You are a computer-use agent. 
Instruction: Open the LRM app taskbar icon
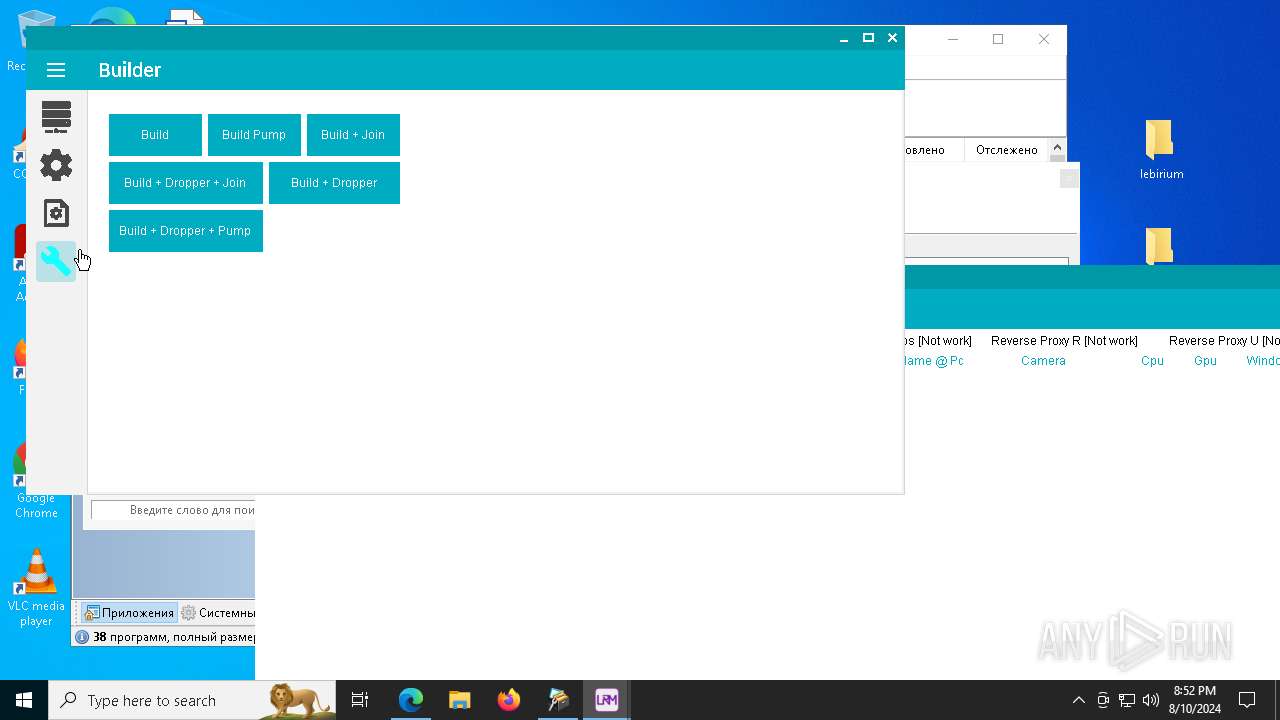(607, 700)
